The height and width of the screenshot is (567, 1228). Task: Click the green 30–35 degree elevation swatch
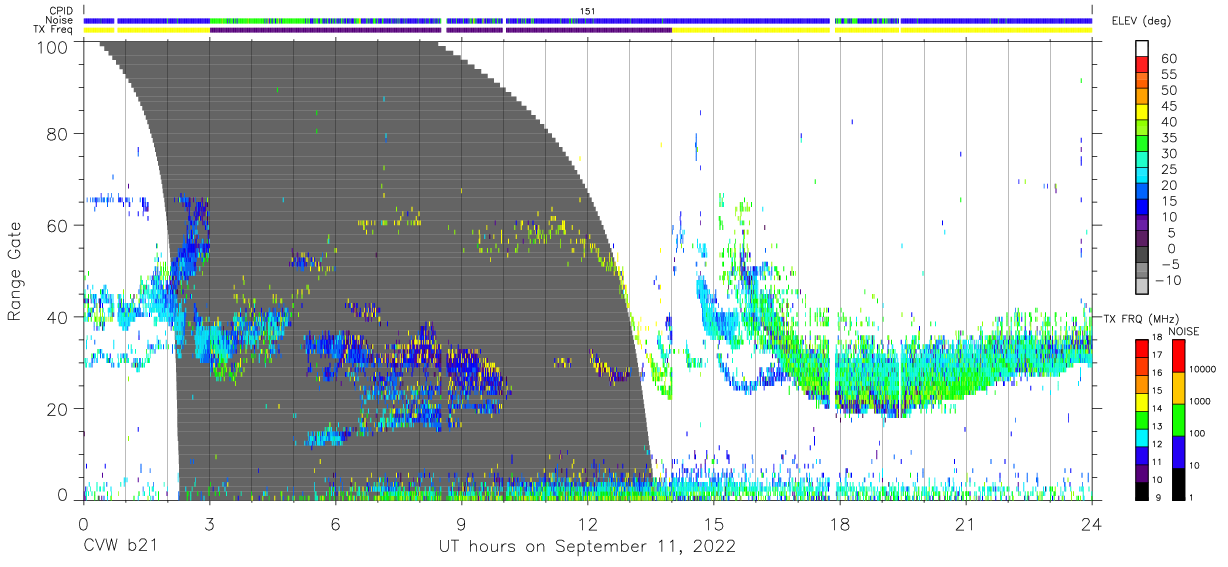(1141, 145)
